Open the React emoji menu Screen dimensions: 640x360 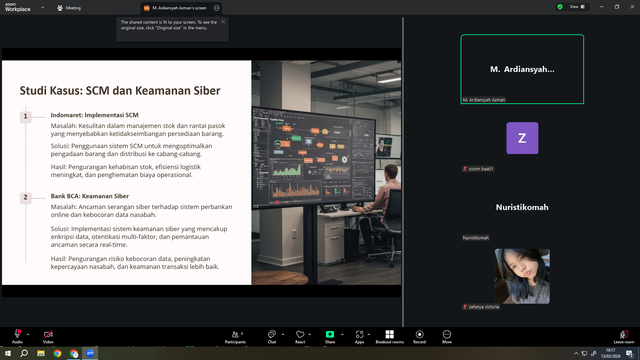[x=300, y=336]
